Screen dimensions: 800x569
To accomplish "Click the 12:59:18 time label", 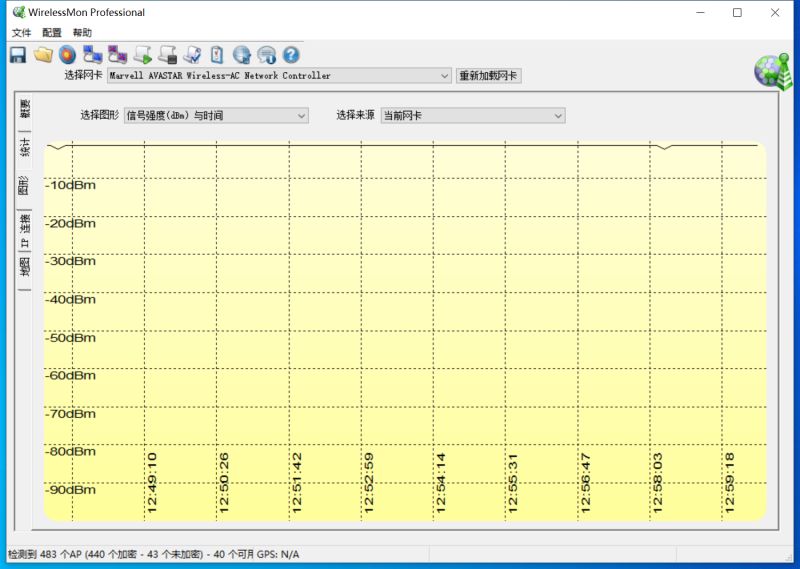I will tap(730, 483).
